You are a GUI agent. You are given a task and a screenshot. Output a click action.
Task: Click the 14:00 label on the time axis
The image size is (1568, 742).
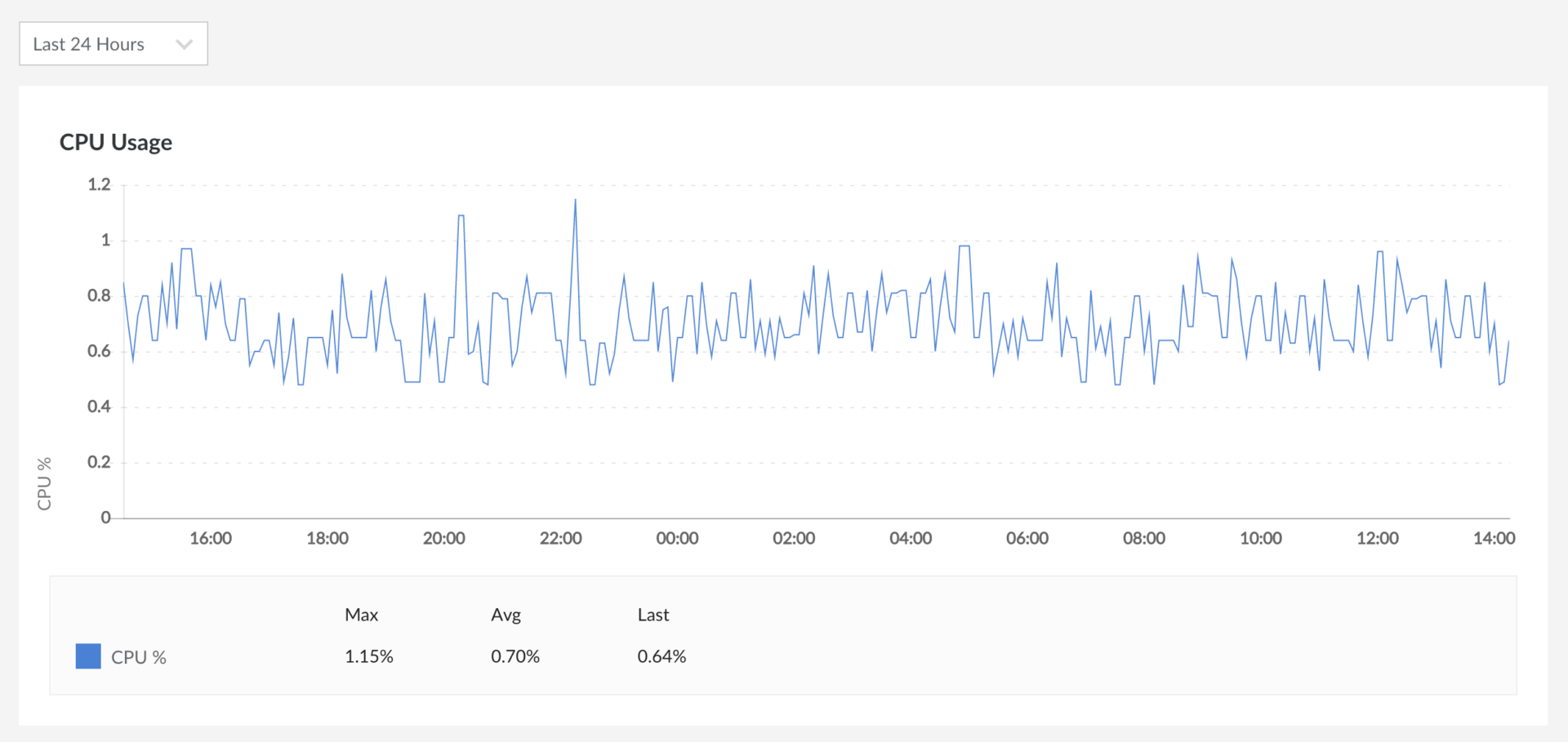(x=1494, y=538)
